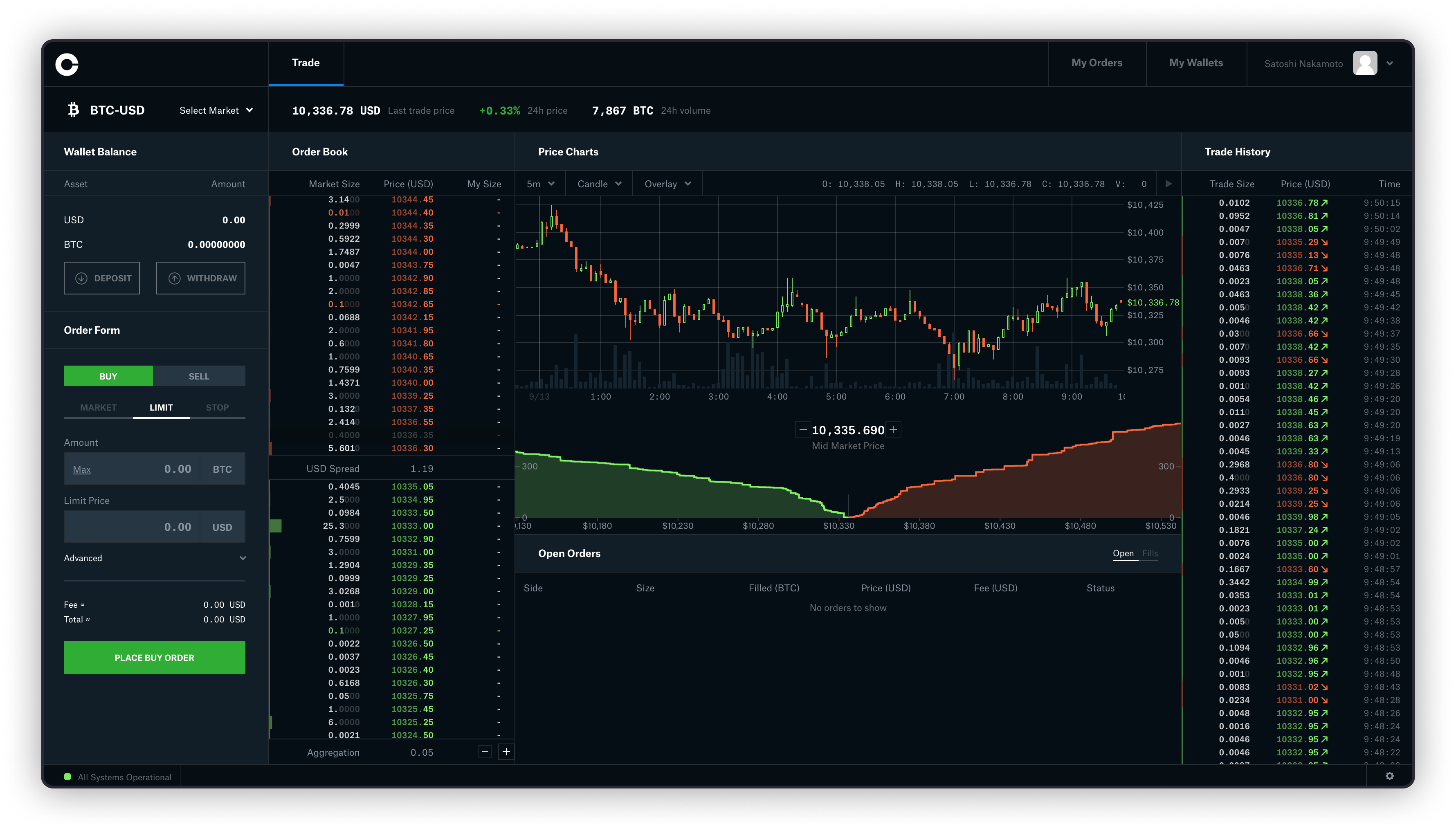Screen dimensions: 1456x831
Task: Click the BTC-USD market icon
Action: coord(72,110)
